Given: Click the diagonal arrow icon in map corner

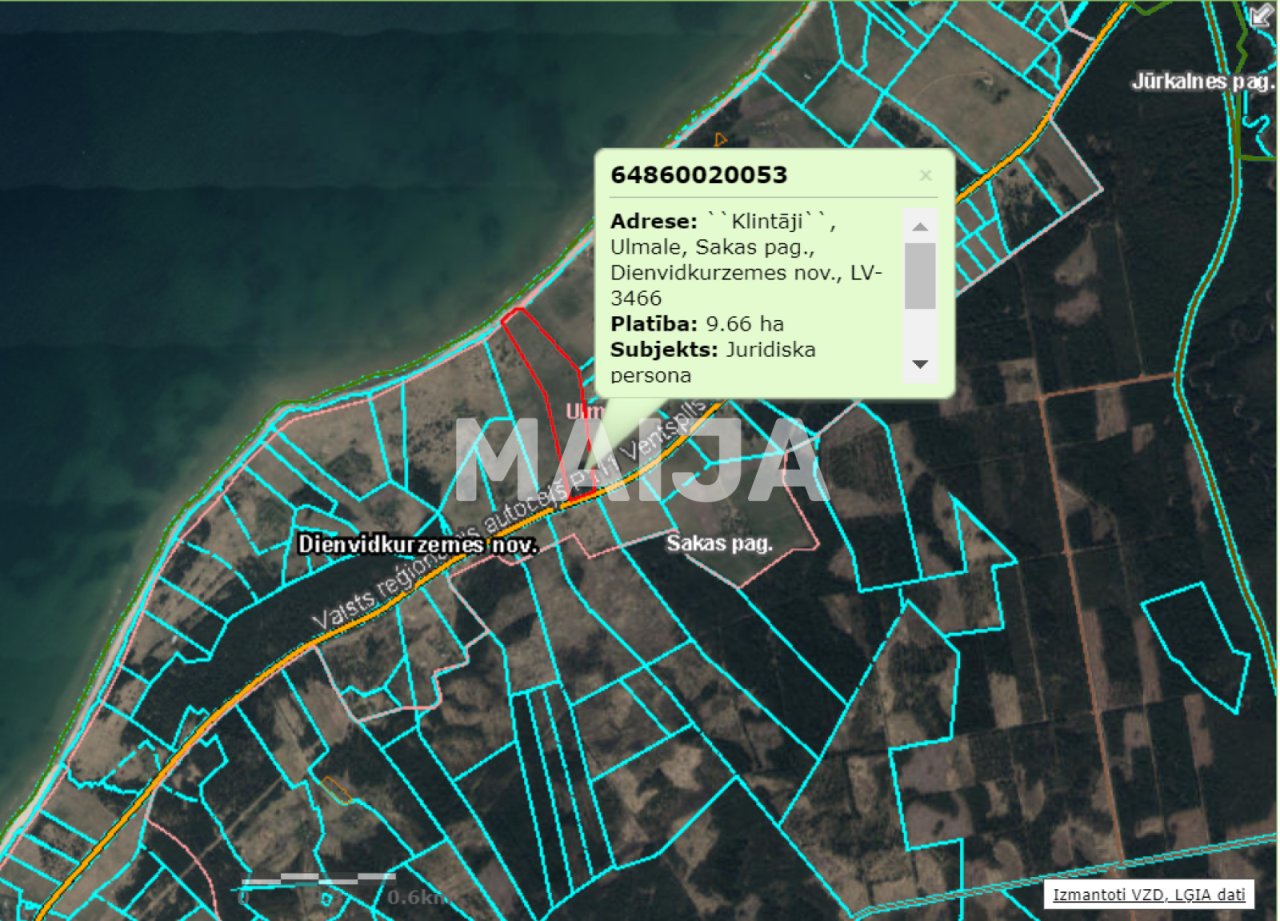Looking at the screenshot, I should pos(1260,15).
